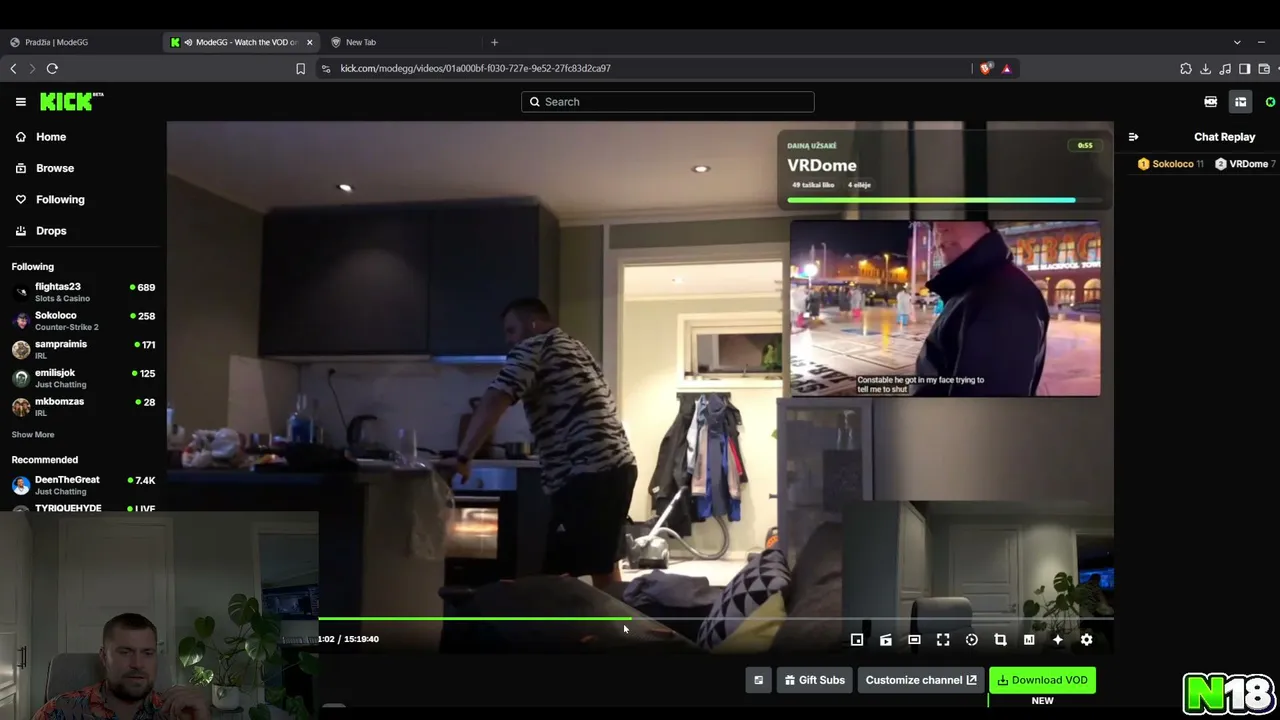Click Customize channel button

point(921,680)
